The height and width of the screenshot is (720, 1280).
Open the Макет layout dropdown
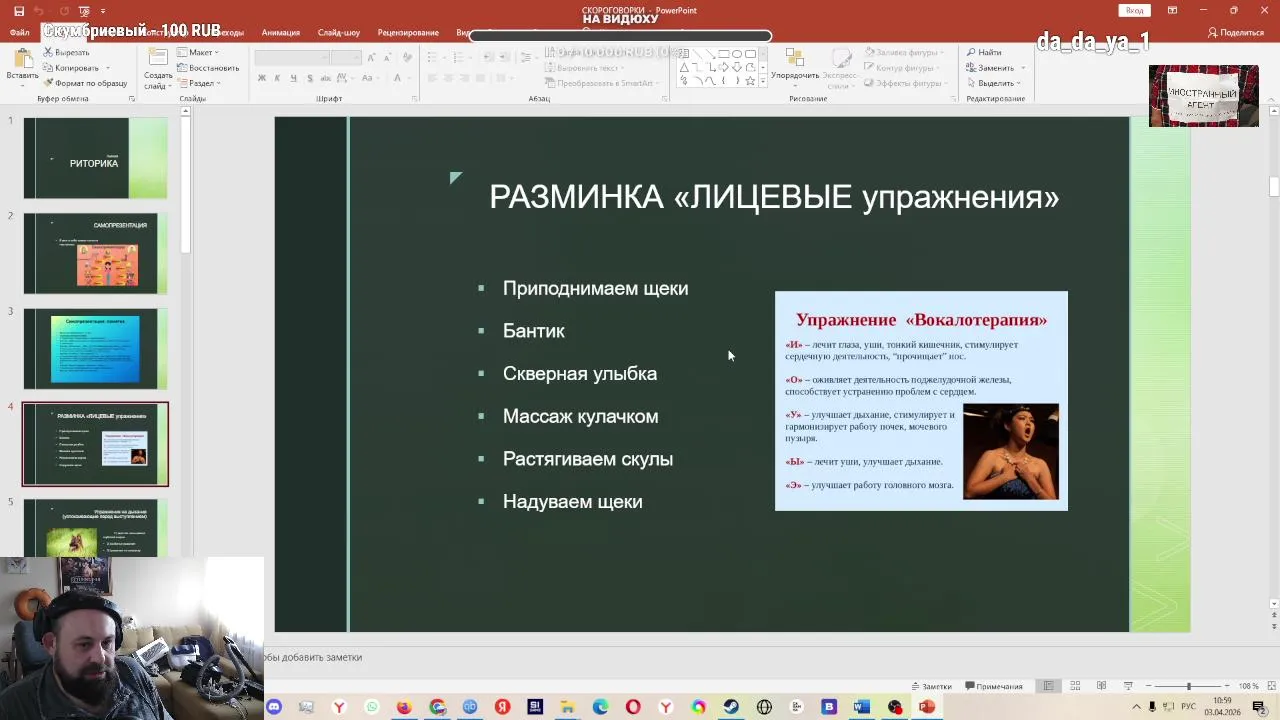[x=197, y=52]
